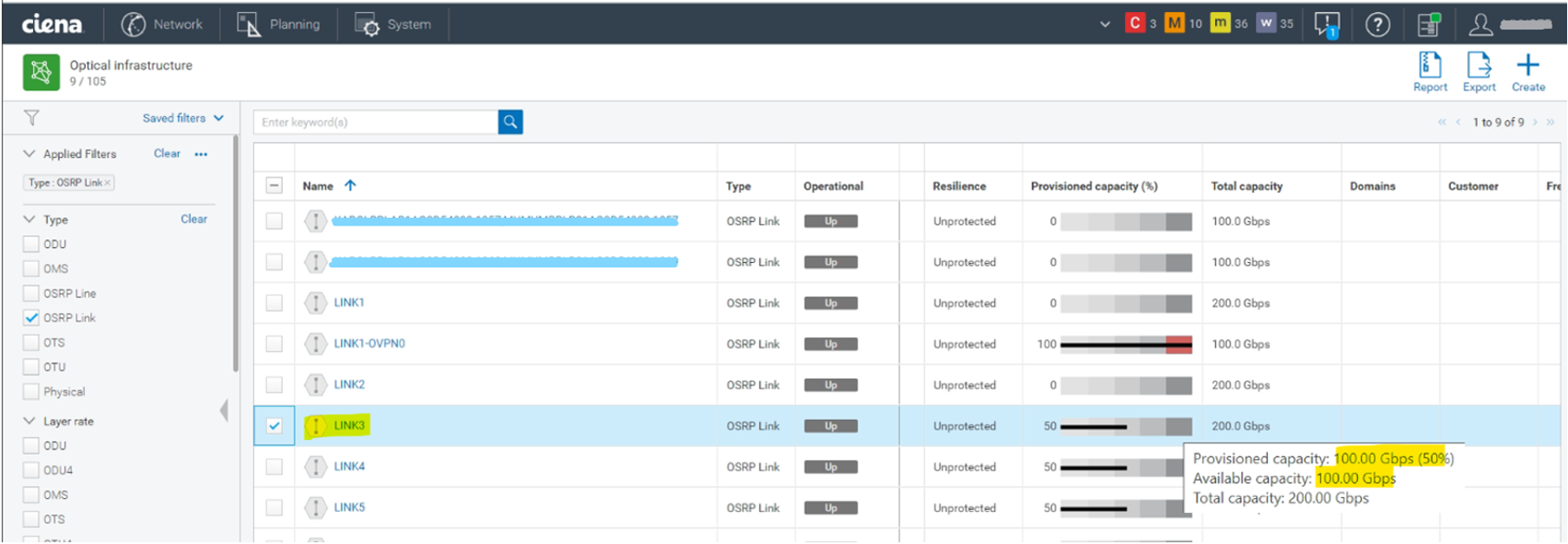This screenshot has width=1568, height=544.
Task: Clear the Type filter selection
Action: point(193,219)
